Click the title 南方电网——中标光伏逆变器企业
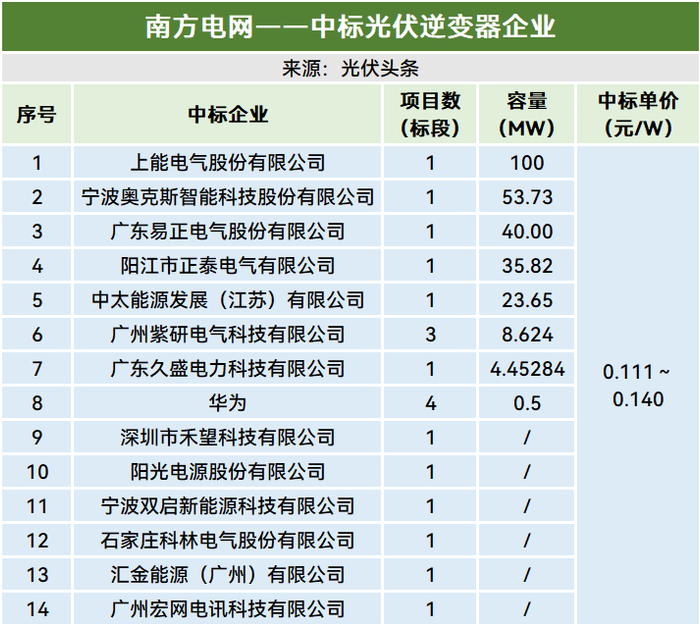The width and height of the screenshot is (700, 626). tap(350, 27)
